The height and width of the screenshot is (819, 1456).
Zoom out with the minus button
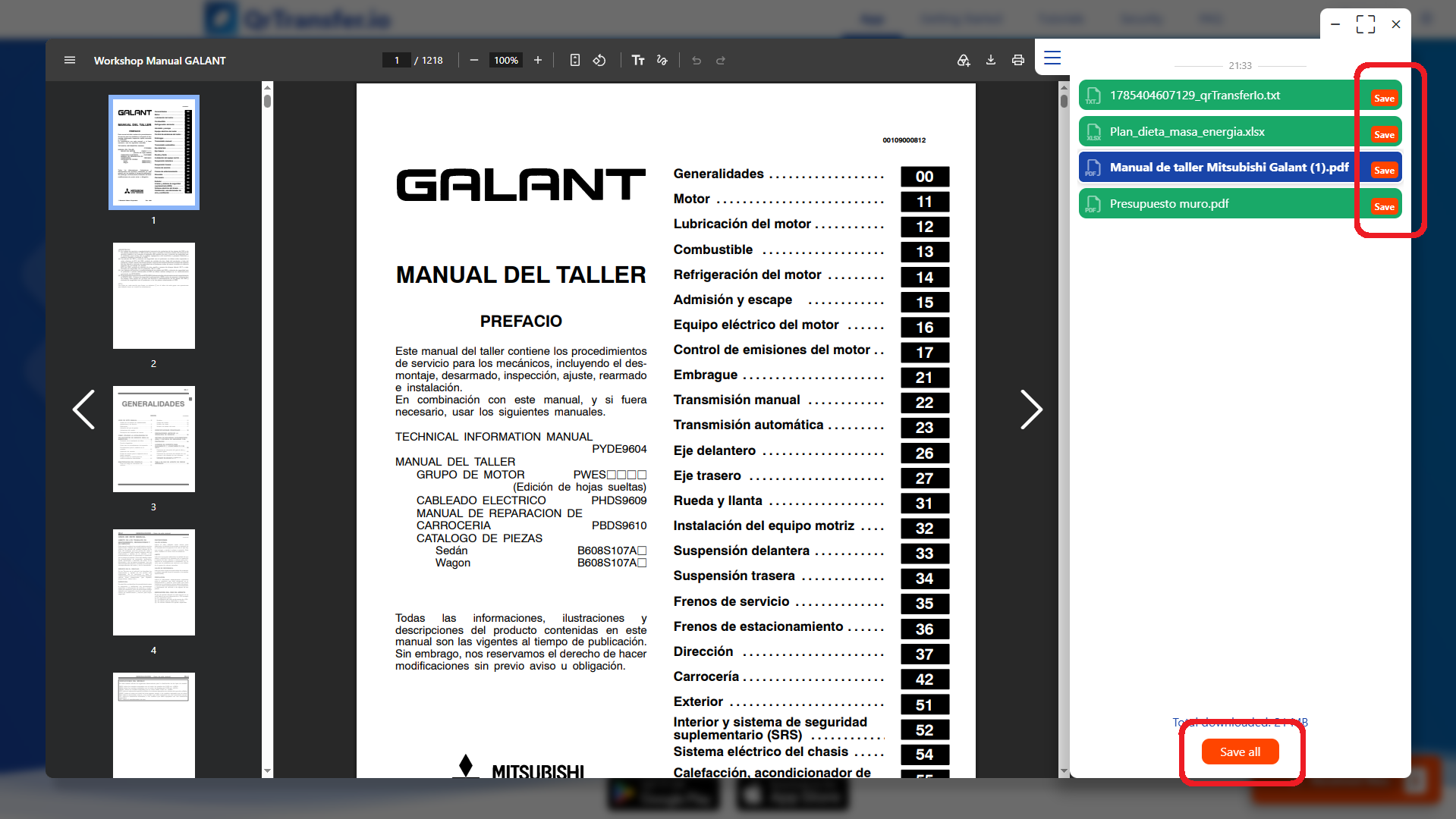474,60
